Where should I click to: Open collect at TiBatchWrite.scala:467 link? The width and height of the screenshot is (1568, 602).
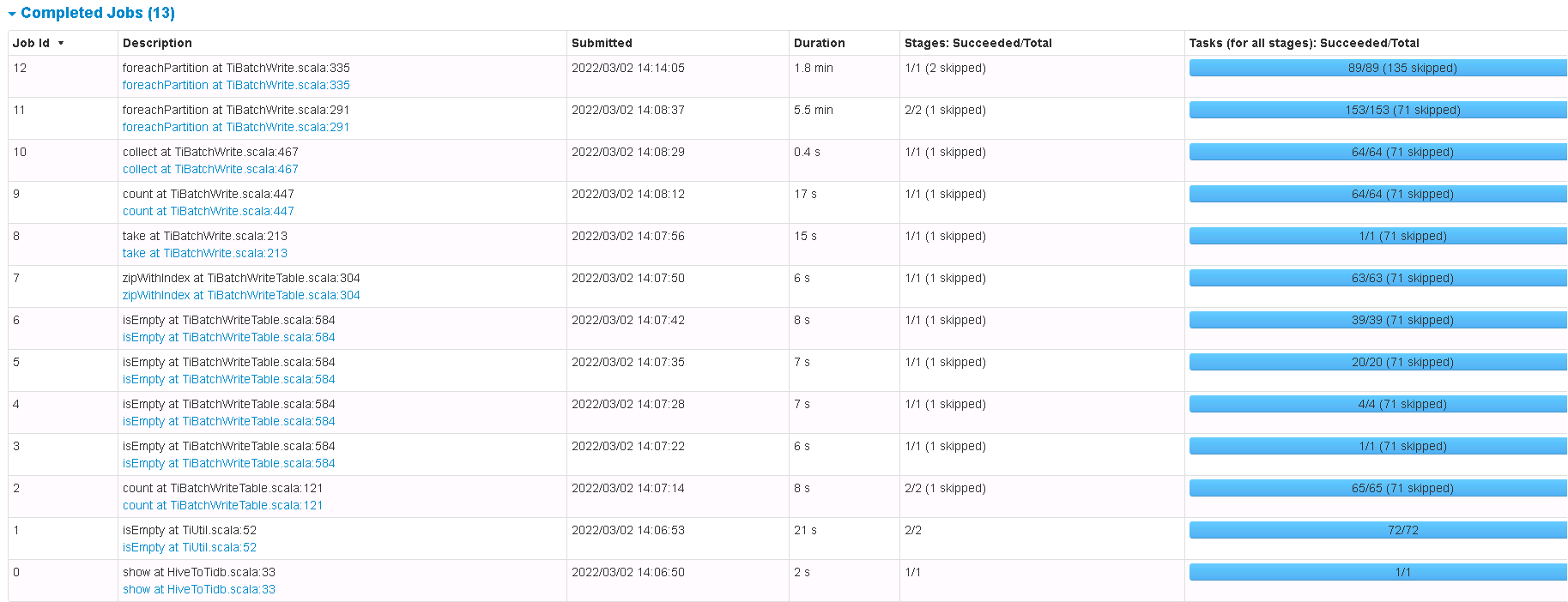pyautogui.click(x=210, y=169)
